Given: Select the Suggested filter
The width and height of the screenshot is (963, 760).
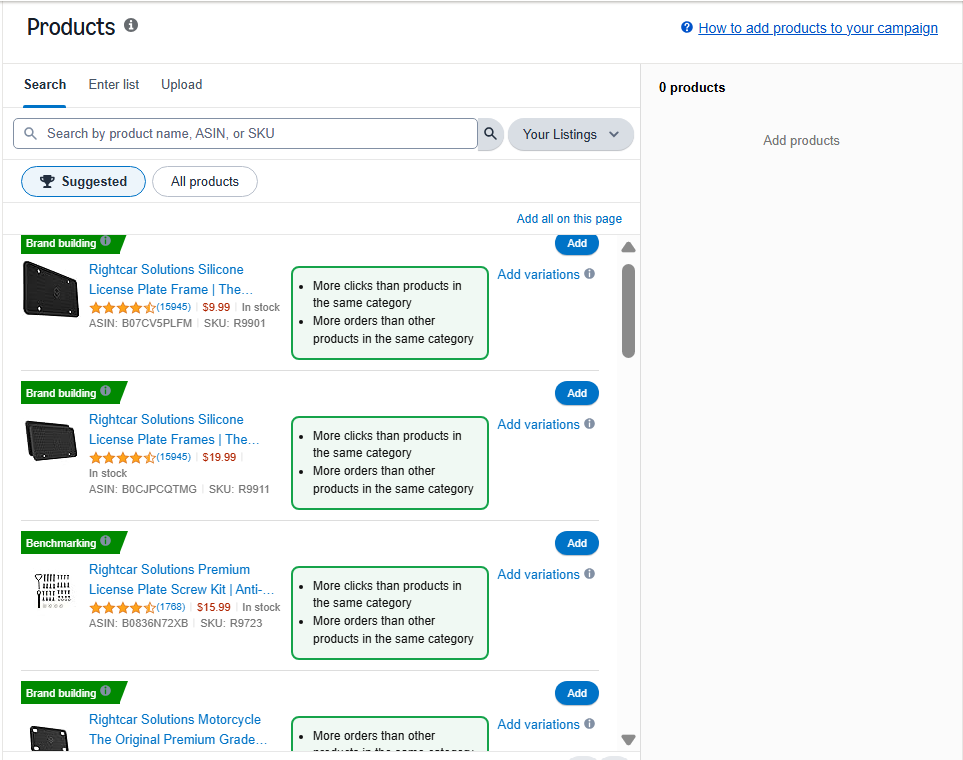Looking at the screenshot, I should coord(84,181).
